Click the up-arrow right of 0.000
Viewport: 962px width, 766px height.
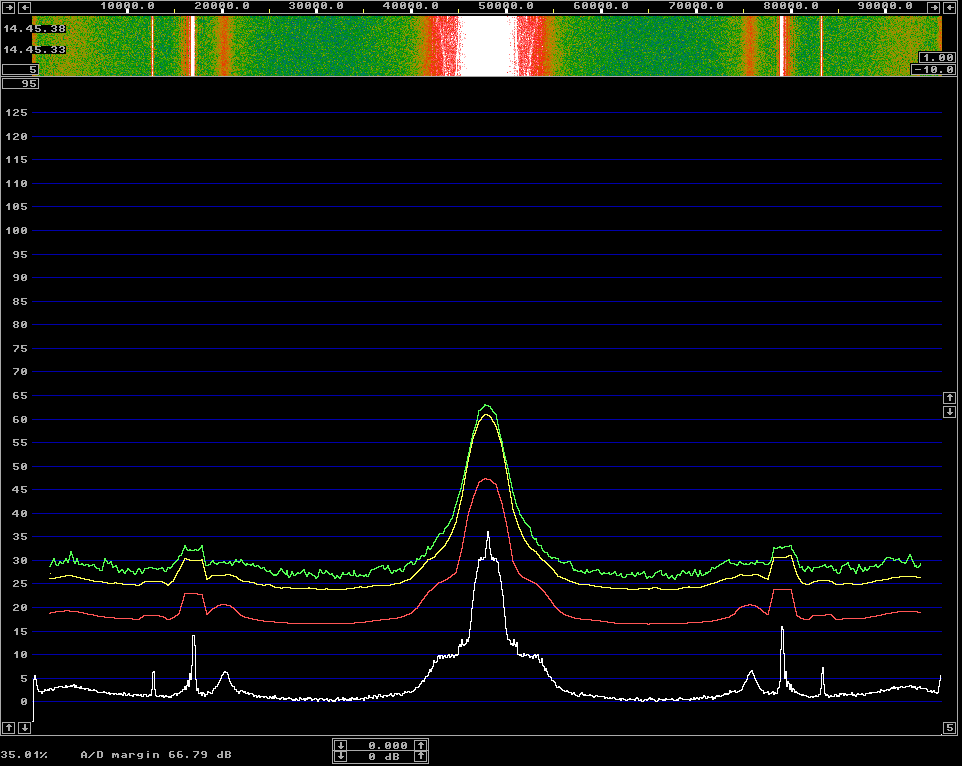(420, 745)
